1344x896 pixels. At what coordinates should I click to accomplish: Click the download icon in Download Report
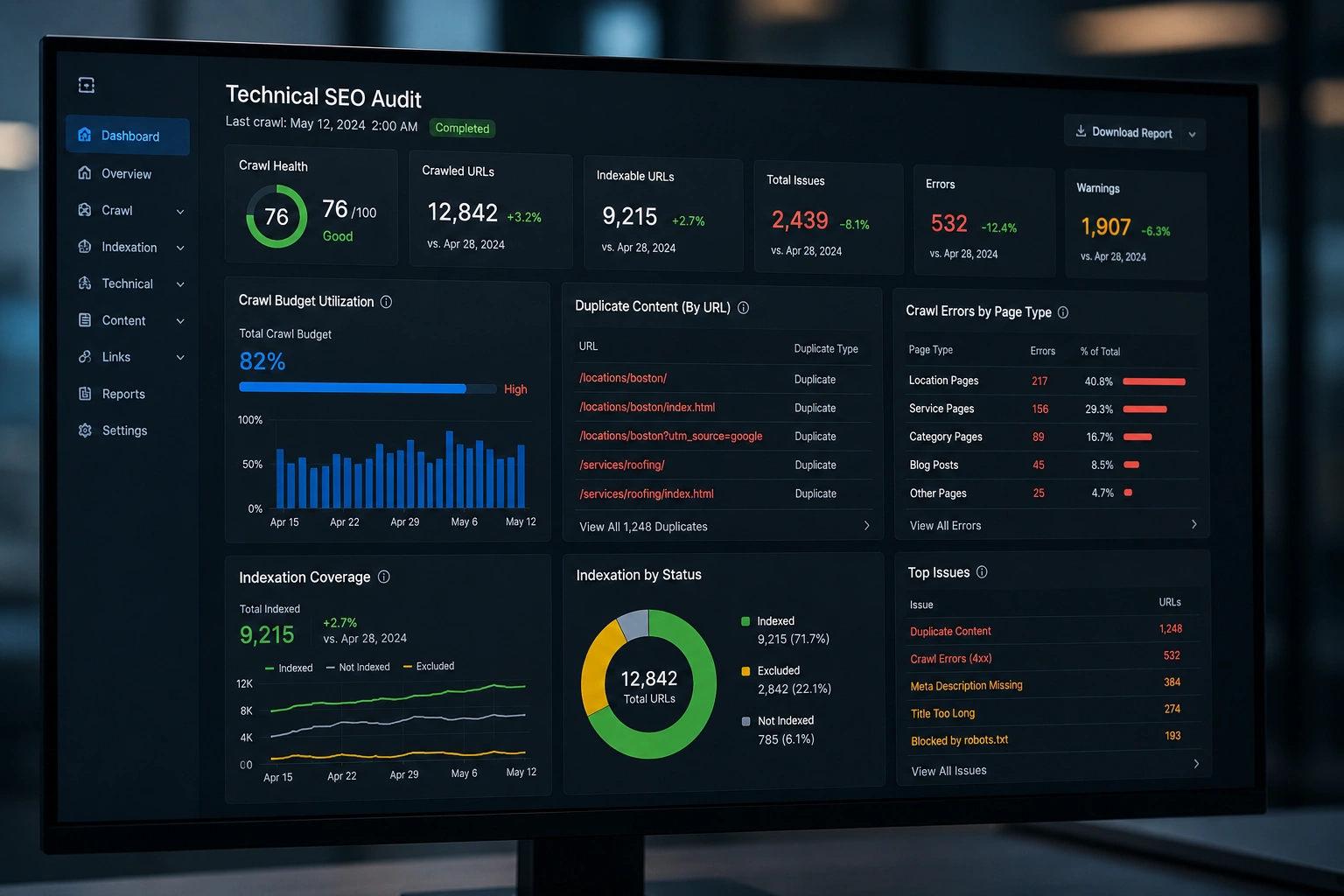pos(1081,131)
